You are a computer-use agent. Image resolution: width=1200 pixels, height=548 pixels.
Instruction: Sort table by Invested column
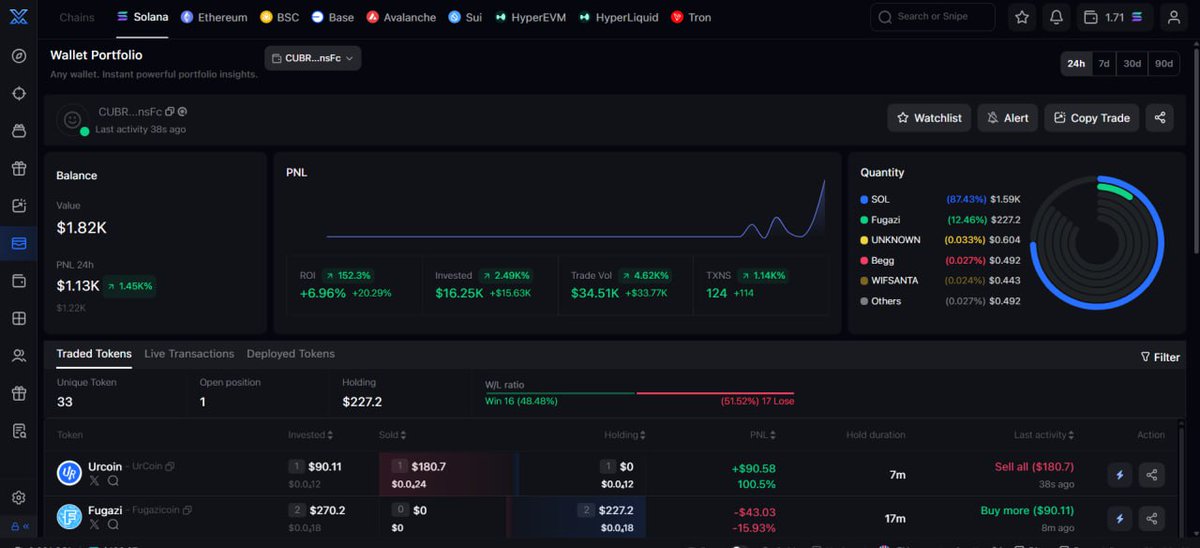click(x=310, y=435)
